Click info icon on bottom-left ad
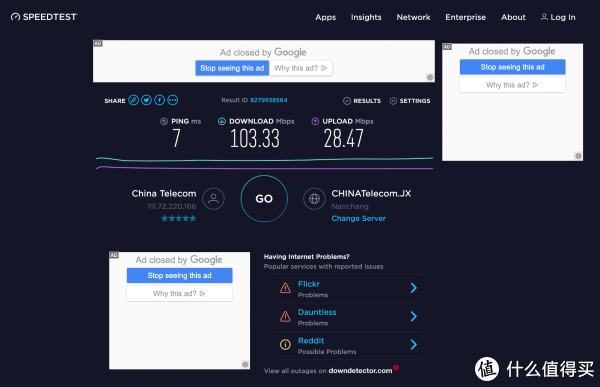The width and height of the screenshot is (600, 387). point(245,364)
